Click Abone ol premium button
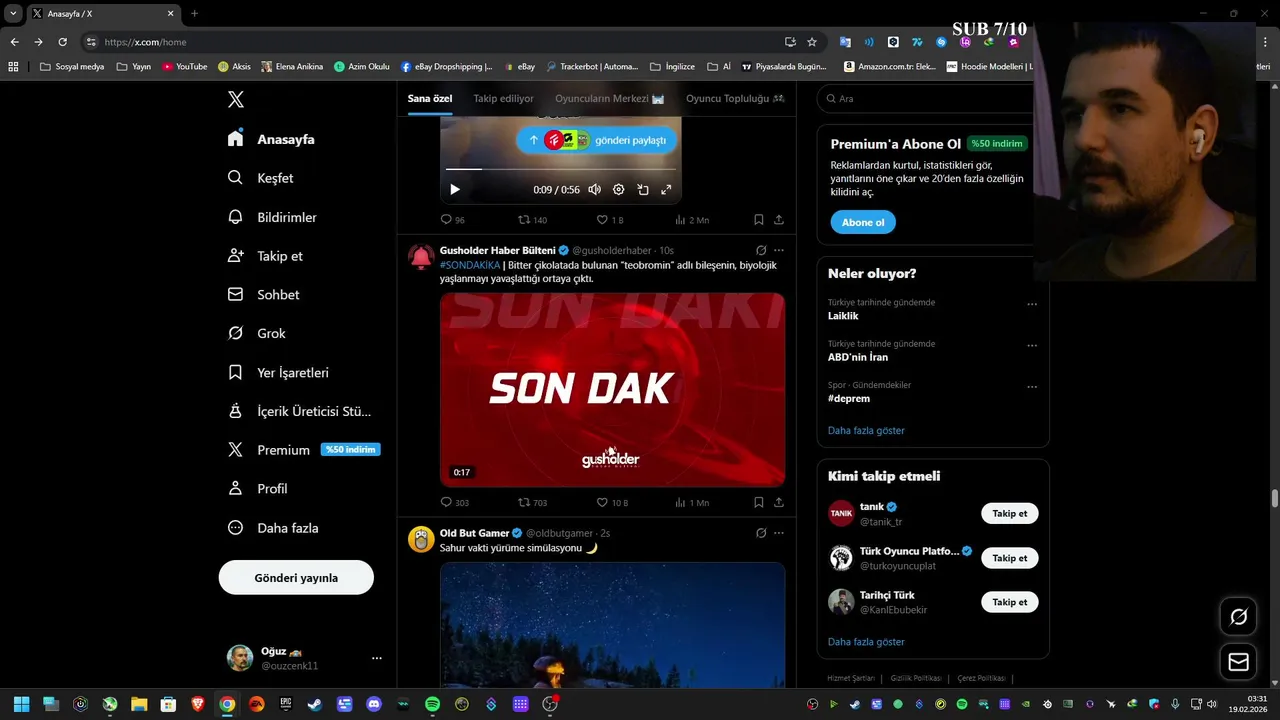The height and width of the screenshot is (720, 1280). coord(863,222)
